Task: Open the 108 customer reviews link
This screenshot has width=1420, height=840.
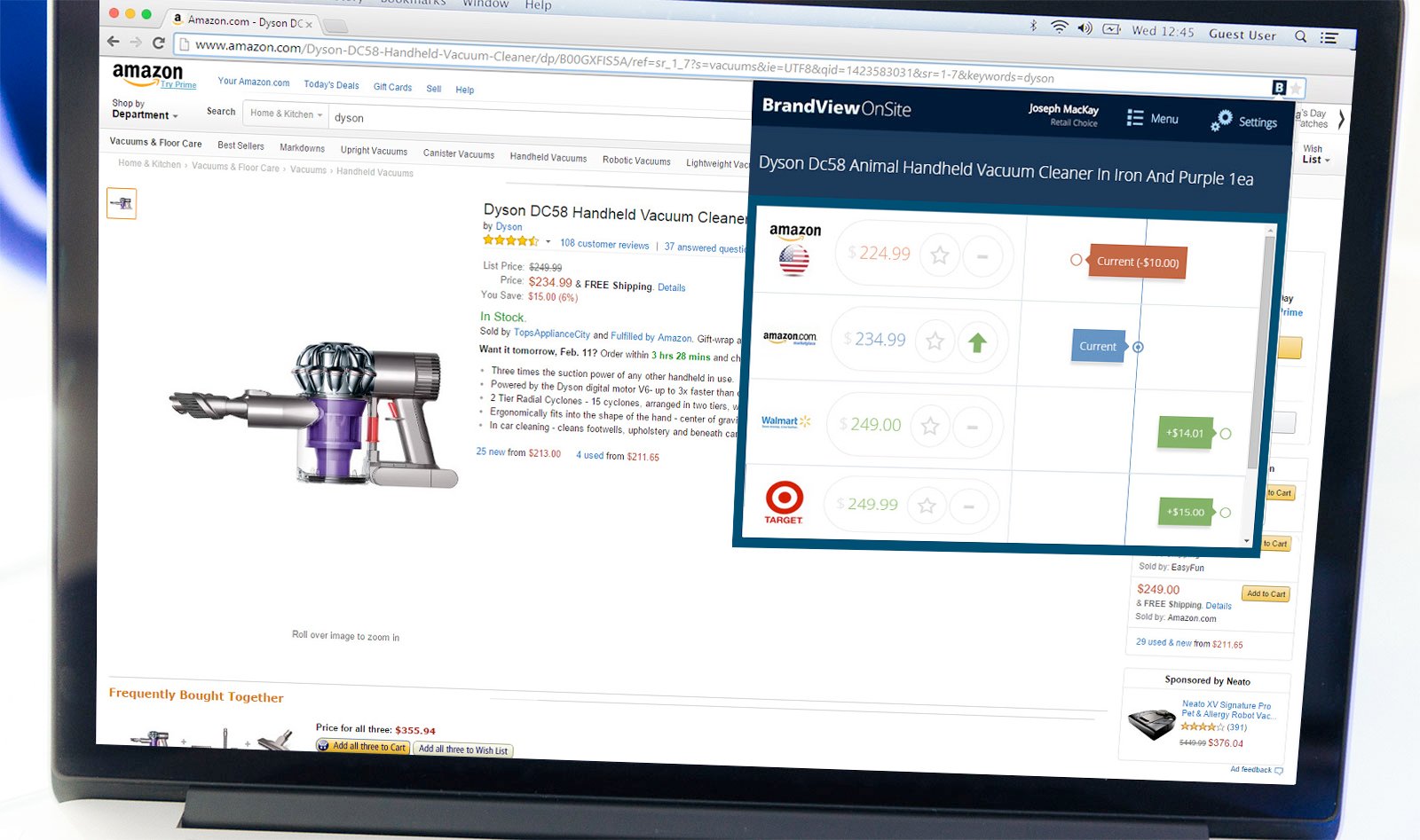Action: [x=604, y=244]
